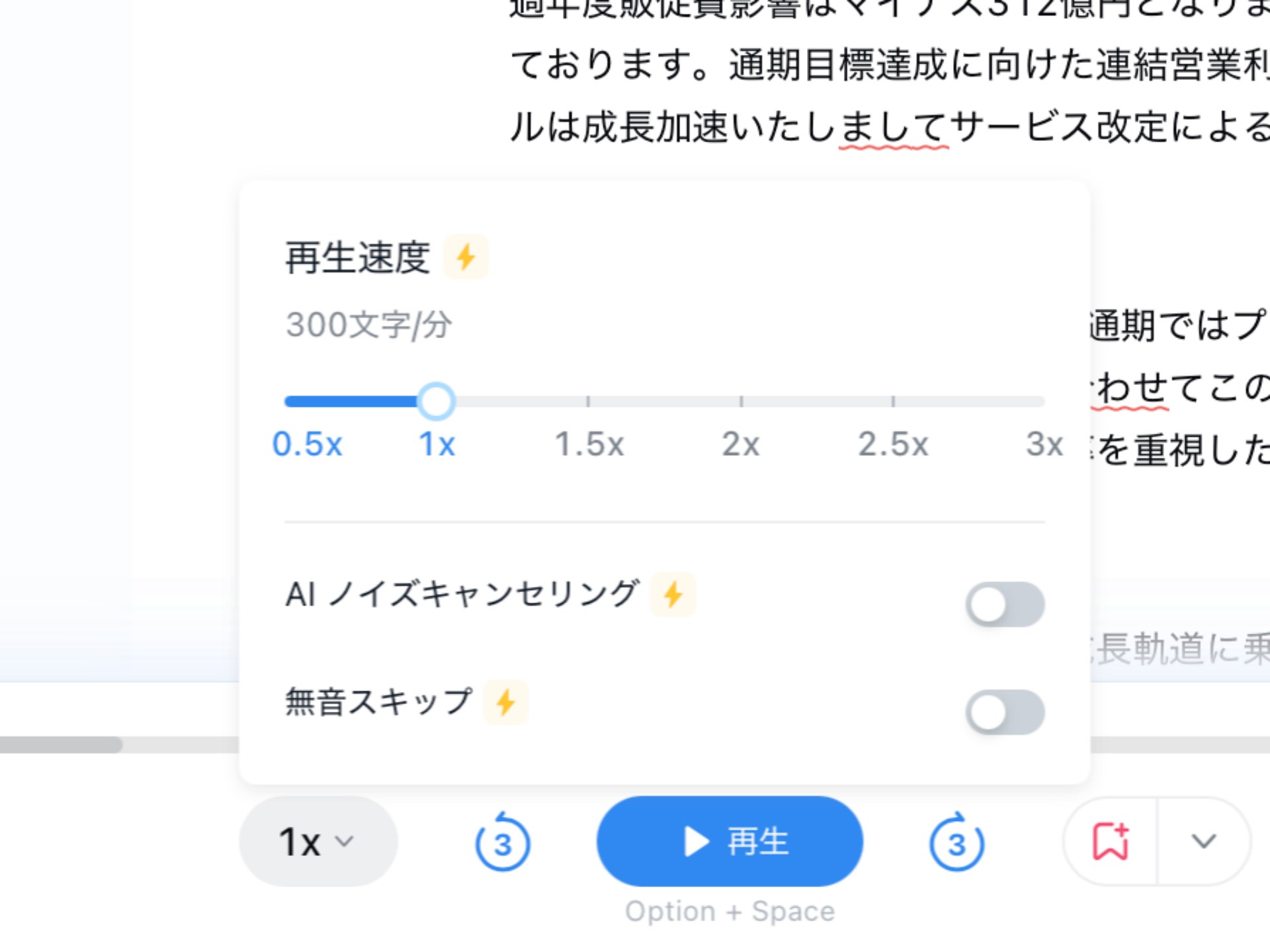Click the 0.5x speed label
This screenshot has width=1270, height=952.
[x=308, y=444]
